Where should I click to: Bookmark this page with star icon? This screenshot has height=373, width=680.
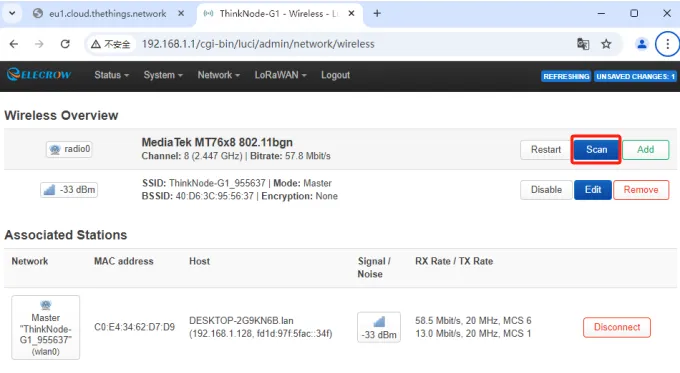(x=606, y=44)
